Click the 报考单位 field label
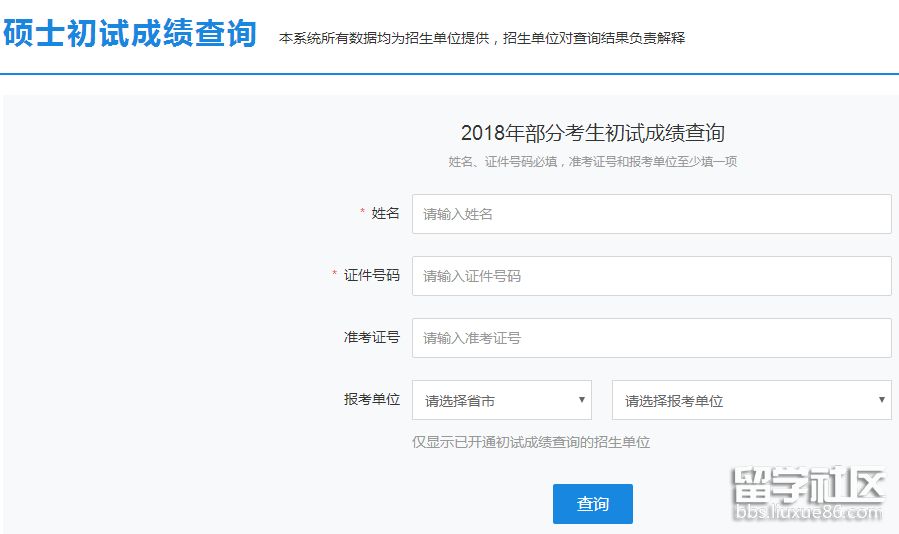Image resolution: width=899 pixels, height=534 pixels. 371,399
